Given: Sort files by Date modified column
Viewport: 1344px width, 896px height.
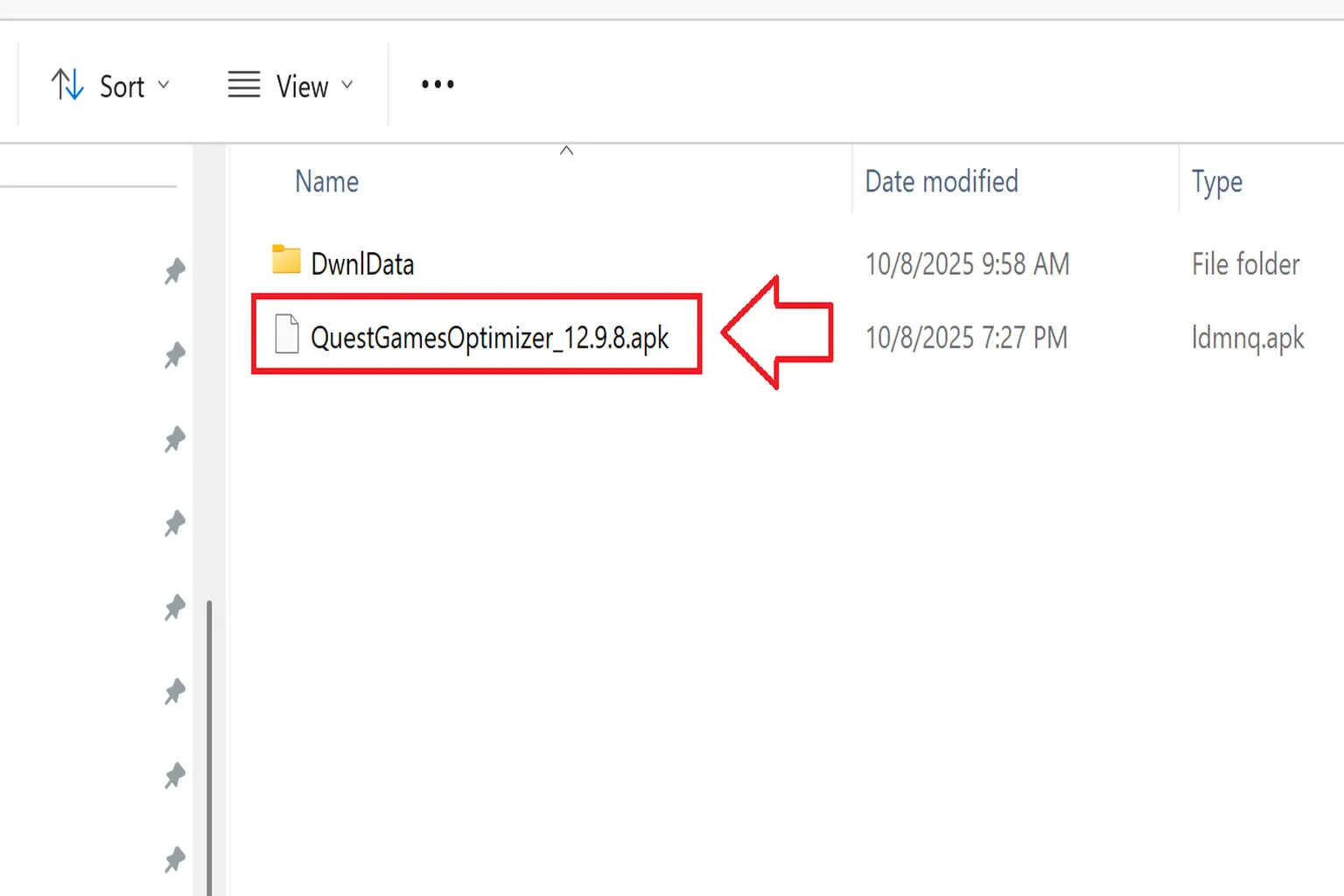Looking at the screenshot, I should pos(941,182).
